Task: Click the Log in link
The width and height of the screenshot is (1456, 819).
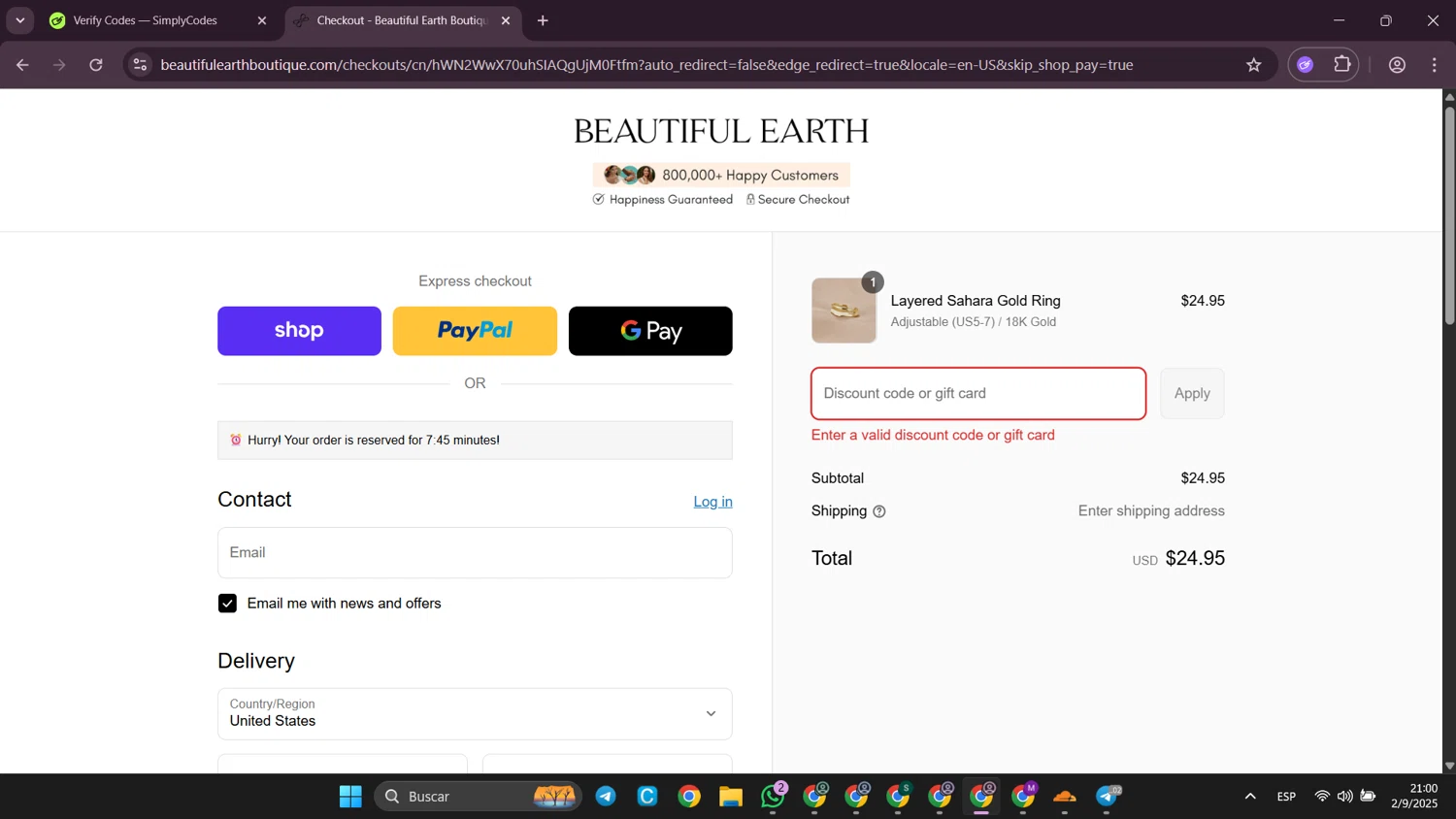Action: [712, 502]
